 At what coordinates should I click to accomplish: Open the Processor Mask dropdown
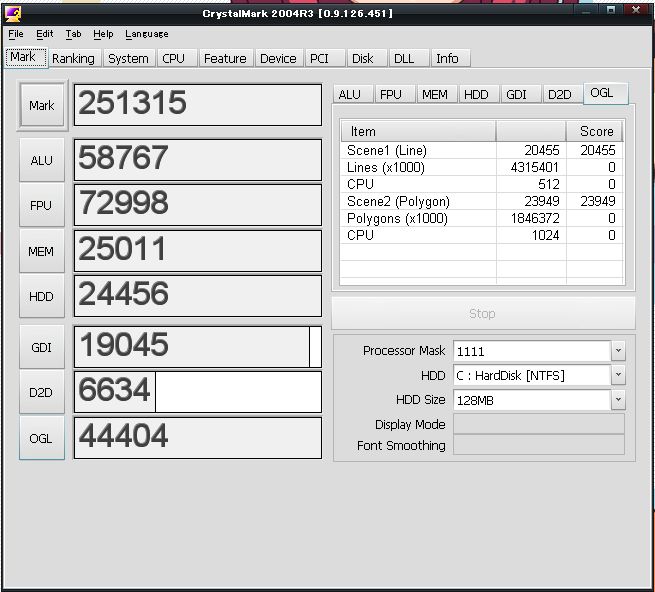618,351
